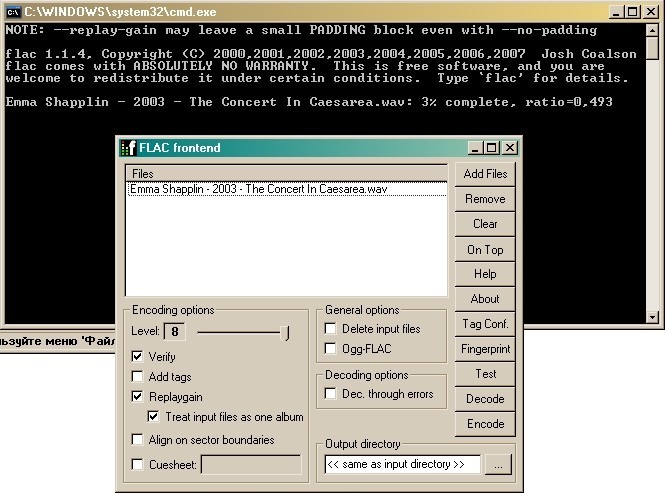
Task: Click cmd window scrollbar up arrow
Action: (652, 30)
